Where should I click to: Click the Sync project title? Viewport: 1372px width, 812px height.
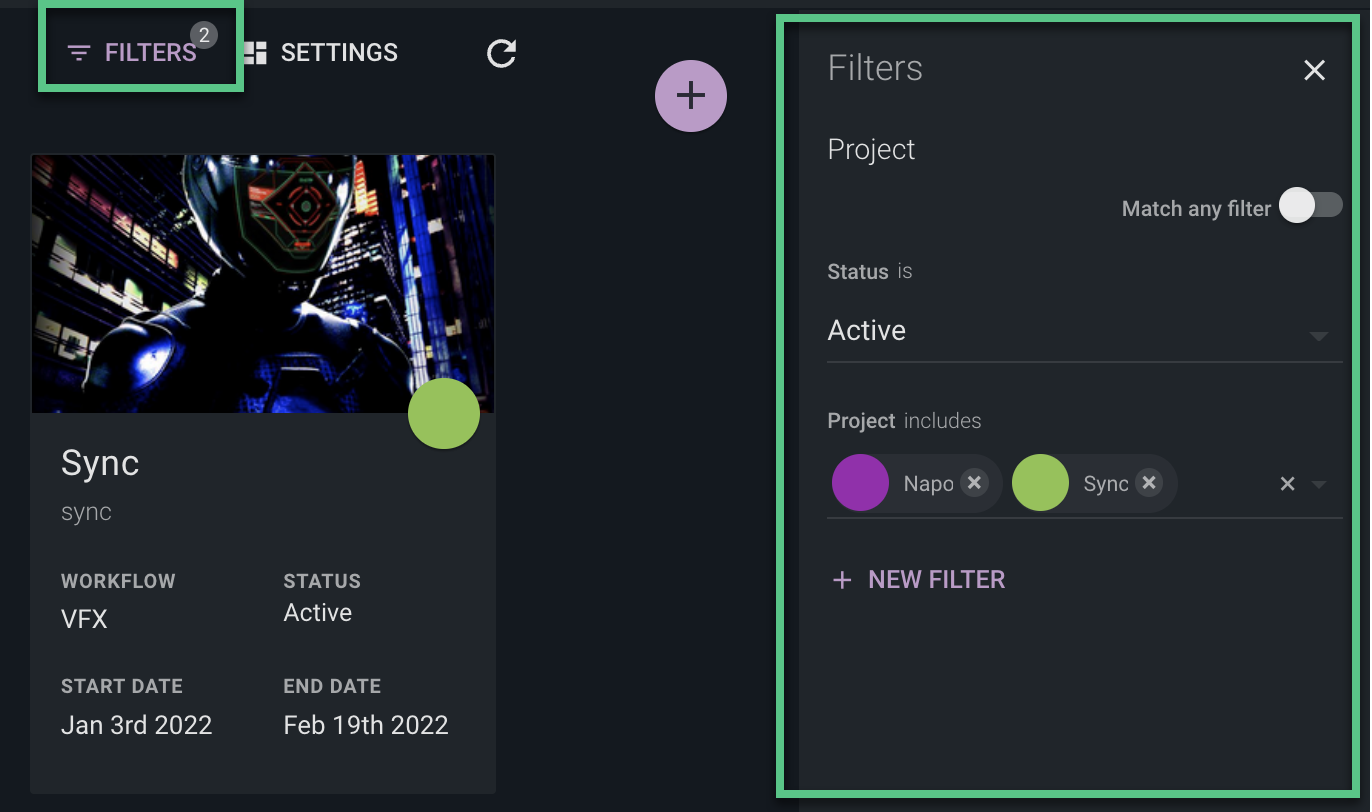point(100,463)
